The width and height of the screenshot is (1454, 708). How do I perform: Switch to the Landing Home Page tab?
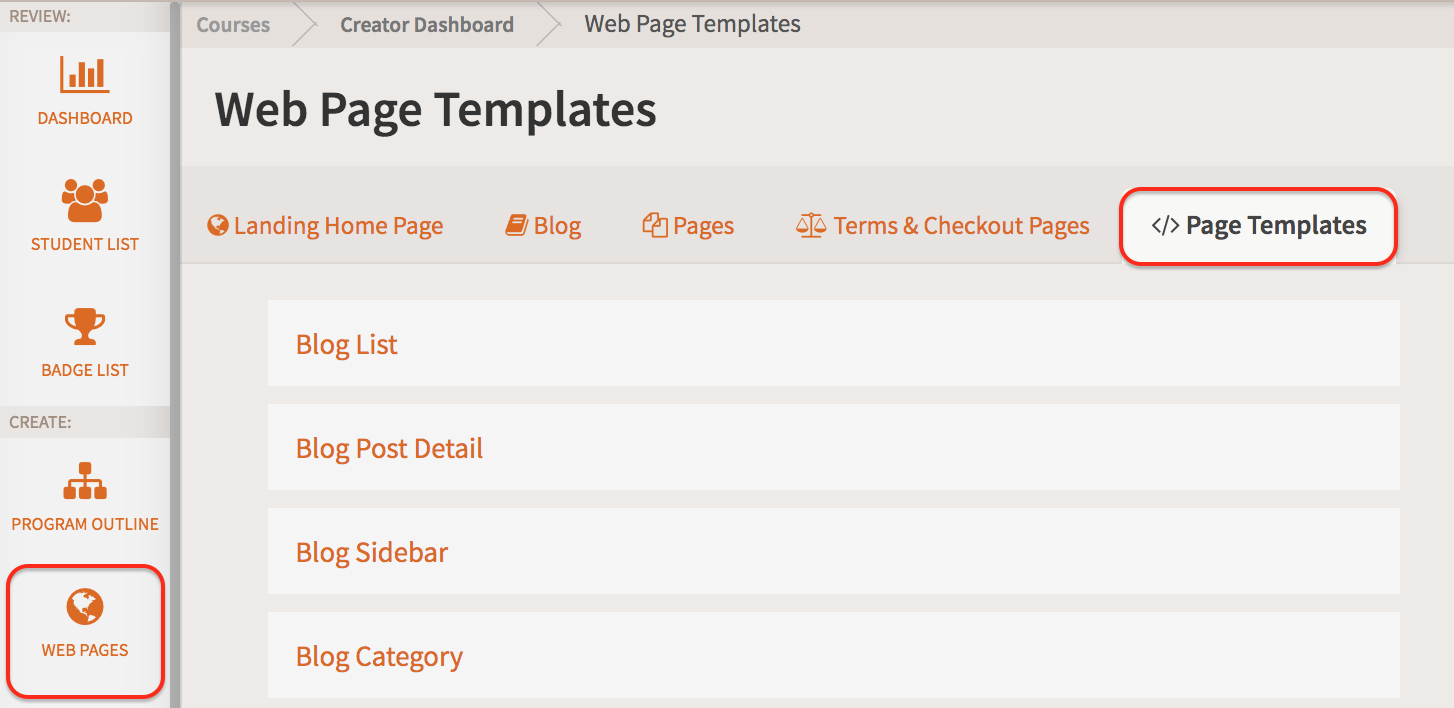click(x=325, y=226)
